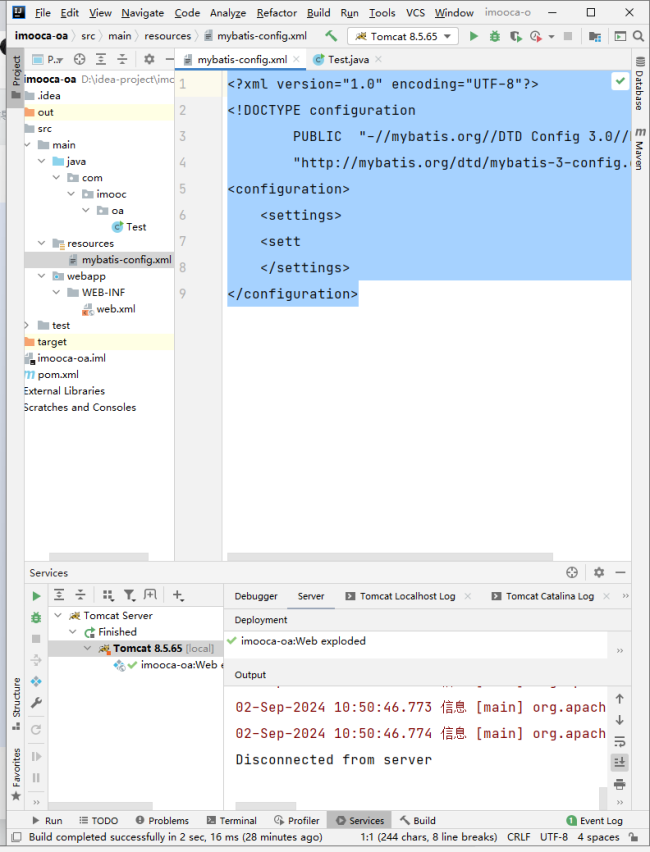
Task: Toggle read-only lock in status bar
Action: tap(633, 837)
